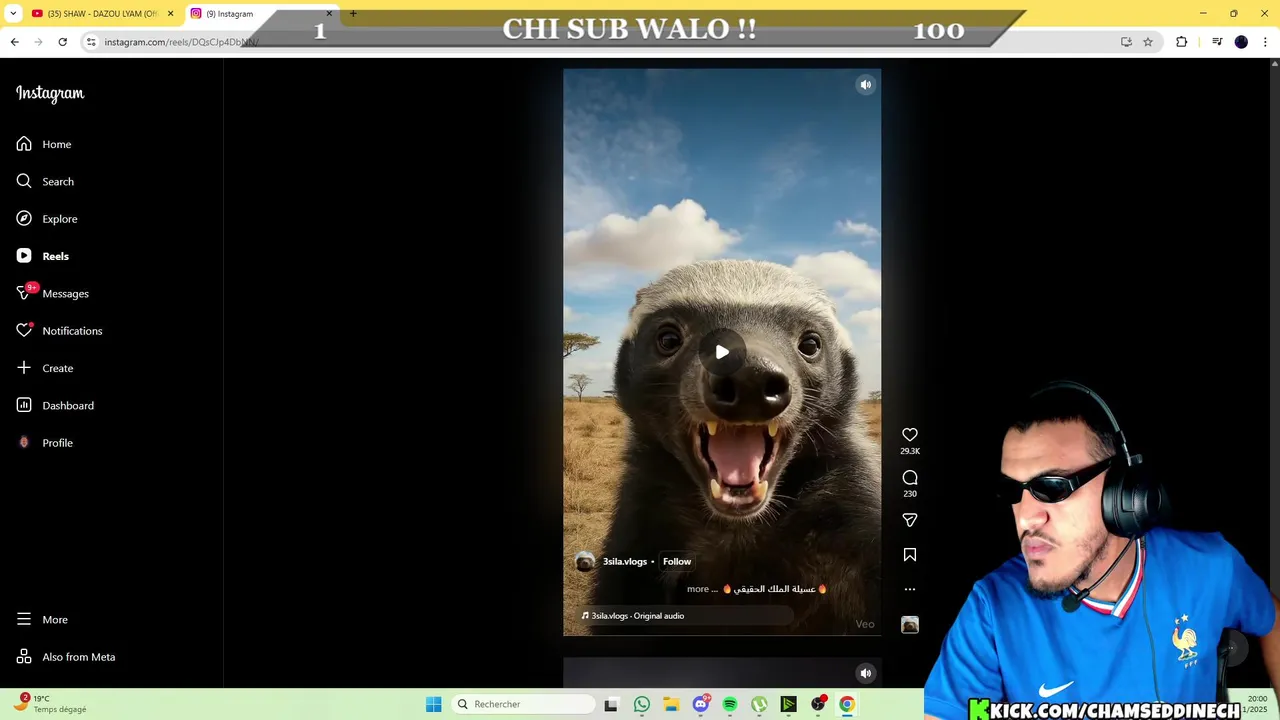Open WhatsApp from the taskbar
Screen dimensions: 1280x720
pos(642,704)
